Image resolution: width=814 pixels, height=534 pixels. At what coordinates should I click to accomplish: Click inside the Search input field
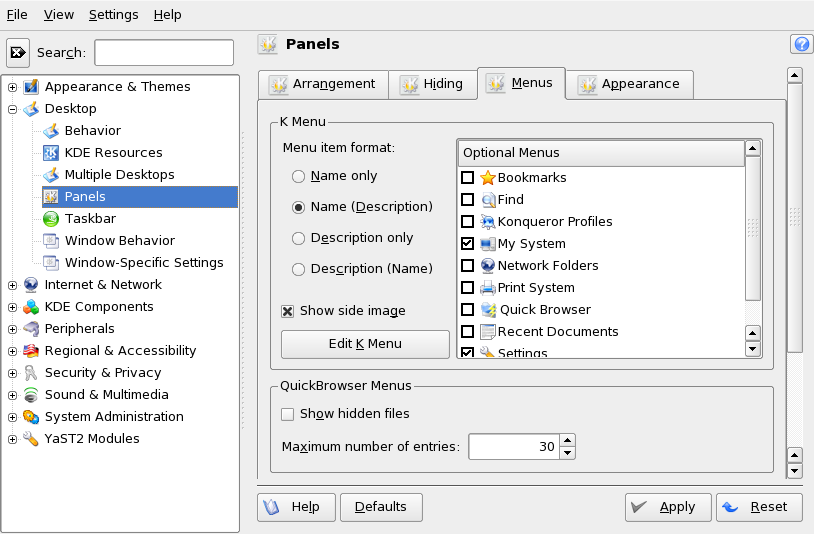(x=164, y=52)
